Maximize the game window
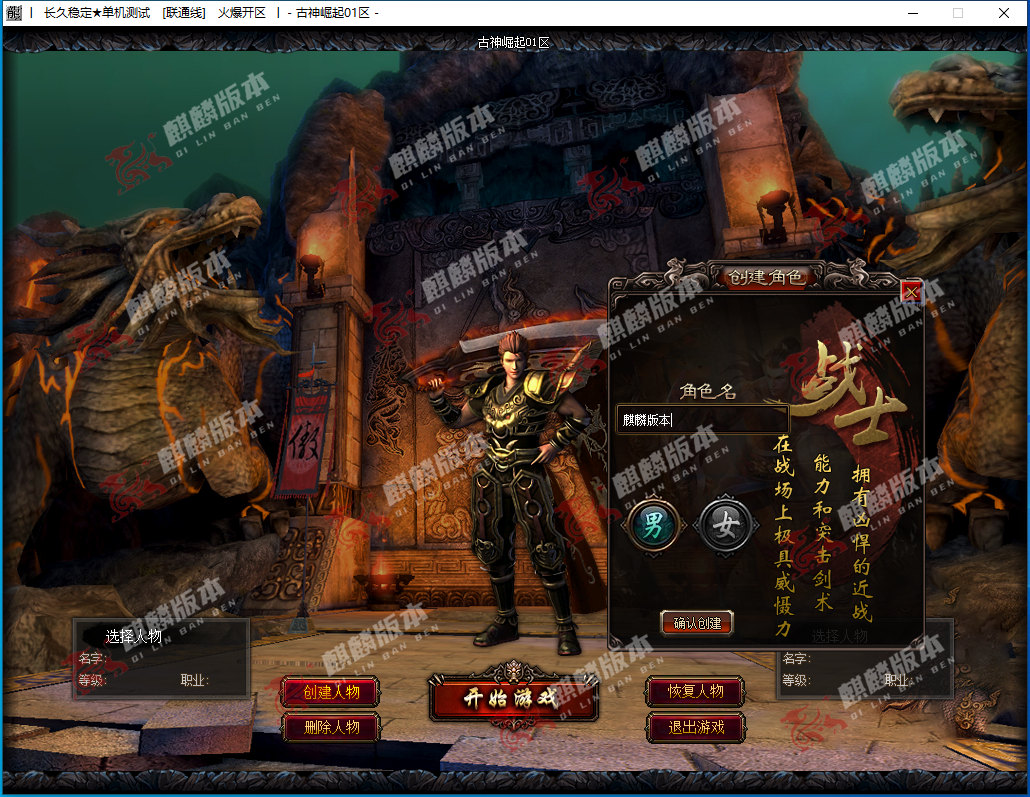 tap(958, 13)
